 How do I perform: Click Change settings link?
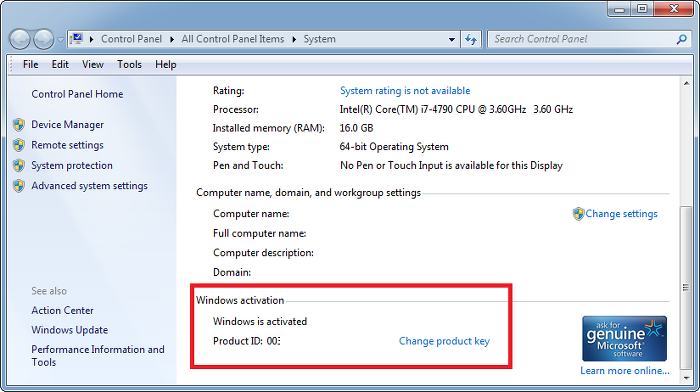pyautogui.click(x=621, y=214)
